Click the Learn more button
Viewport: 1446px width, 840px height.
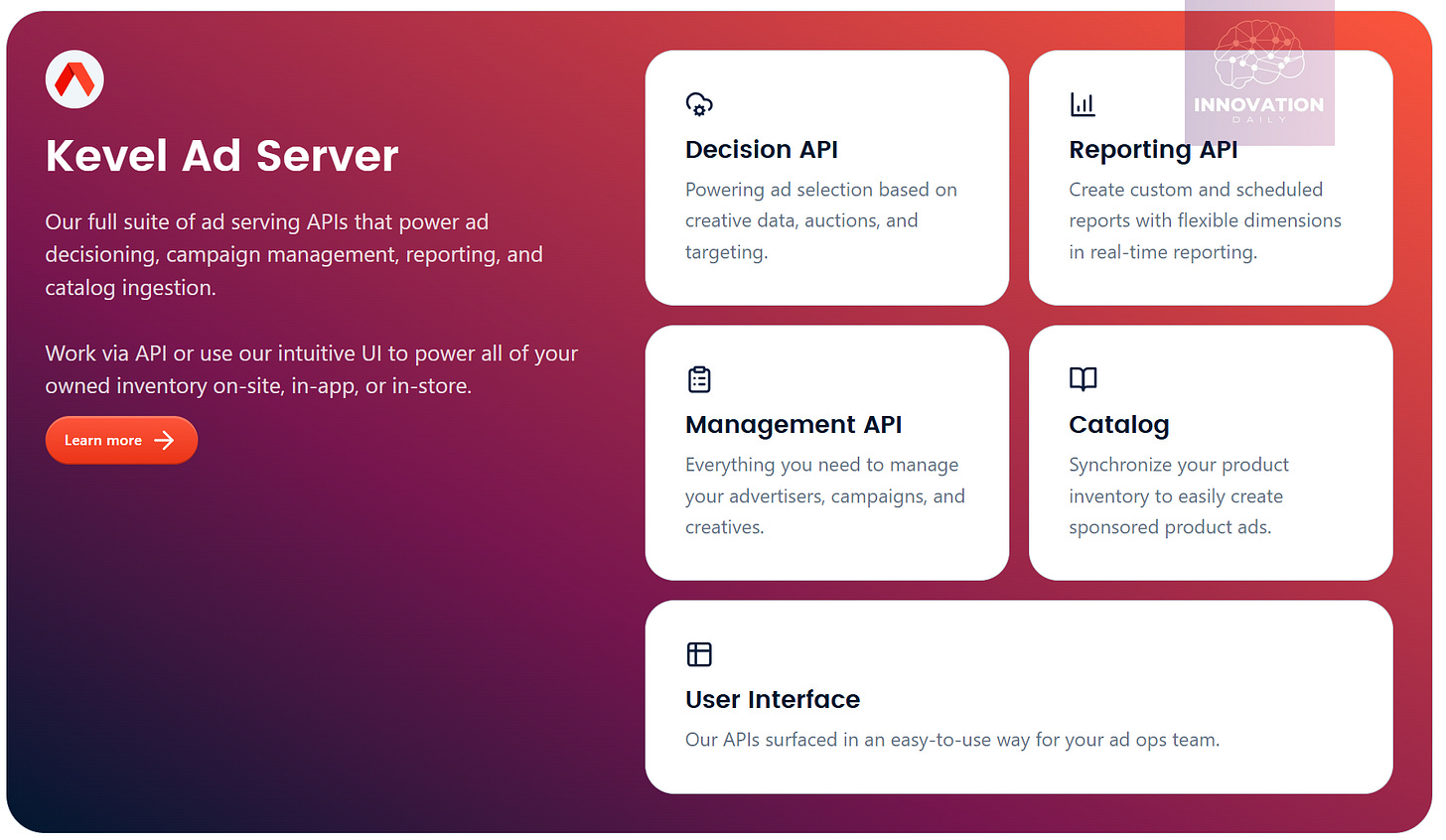point(121,440)
